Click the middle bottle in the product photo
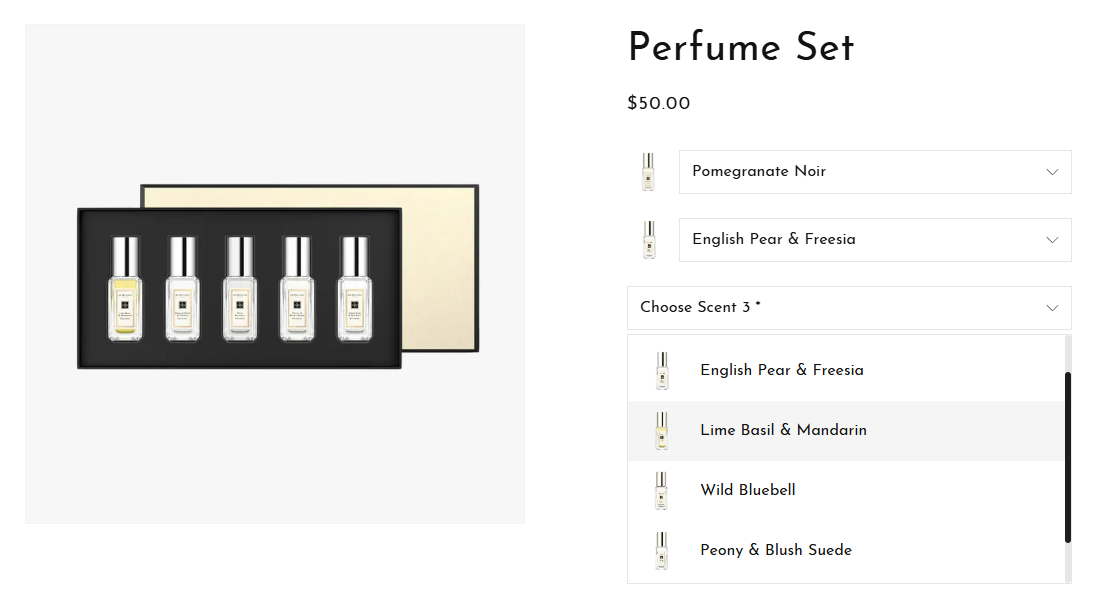The image size is (1105, 598). click(239, 289)
